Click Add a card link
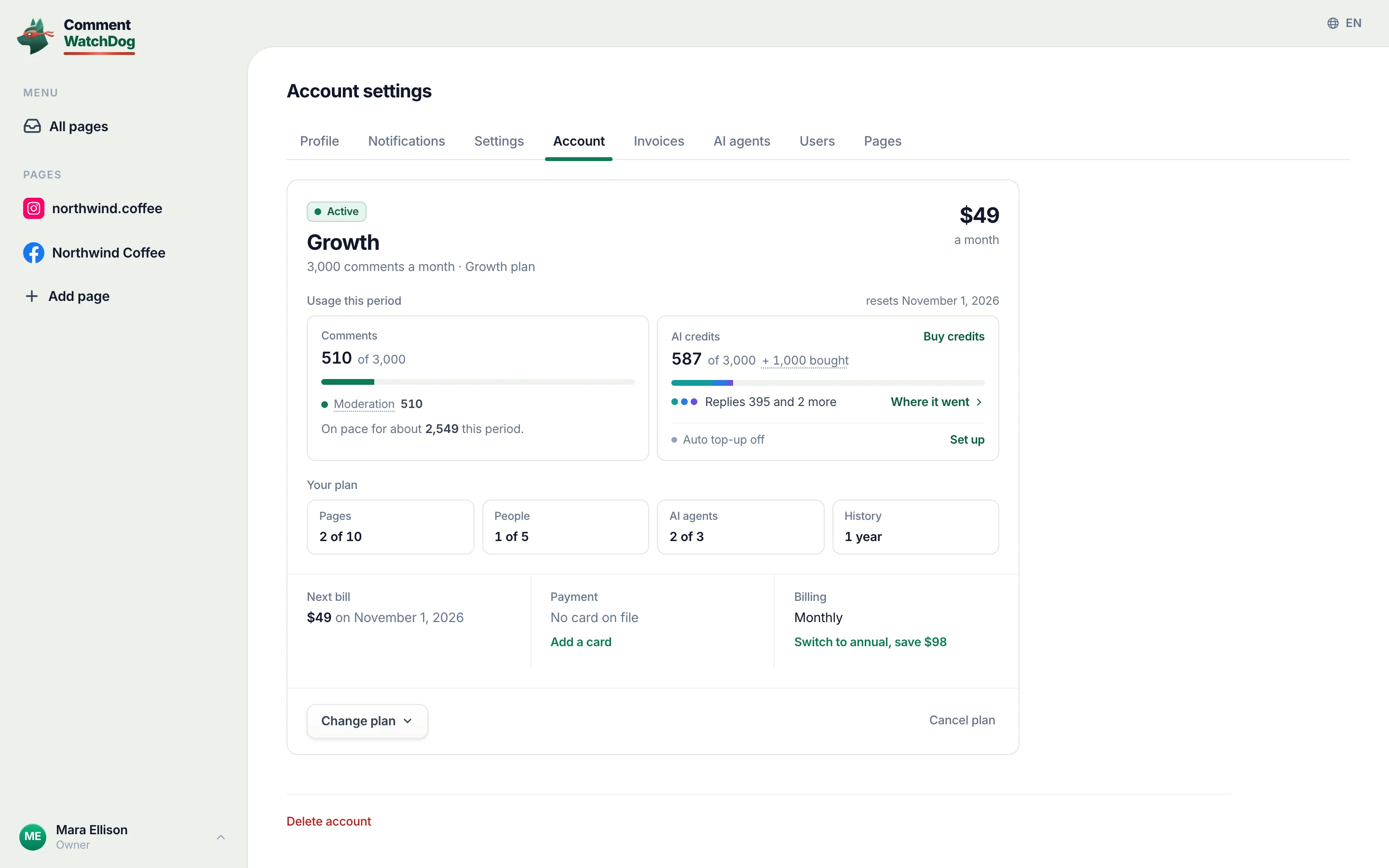 pos(581,642)
